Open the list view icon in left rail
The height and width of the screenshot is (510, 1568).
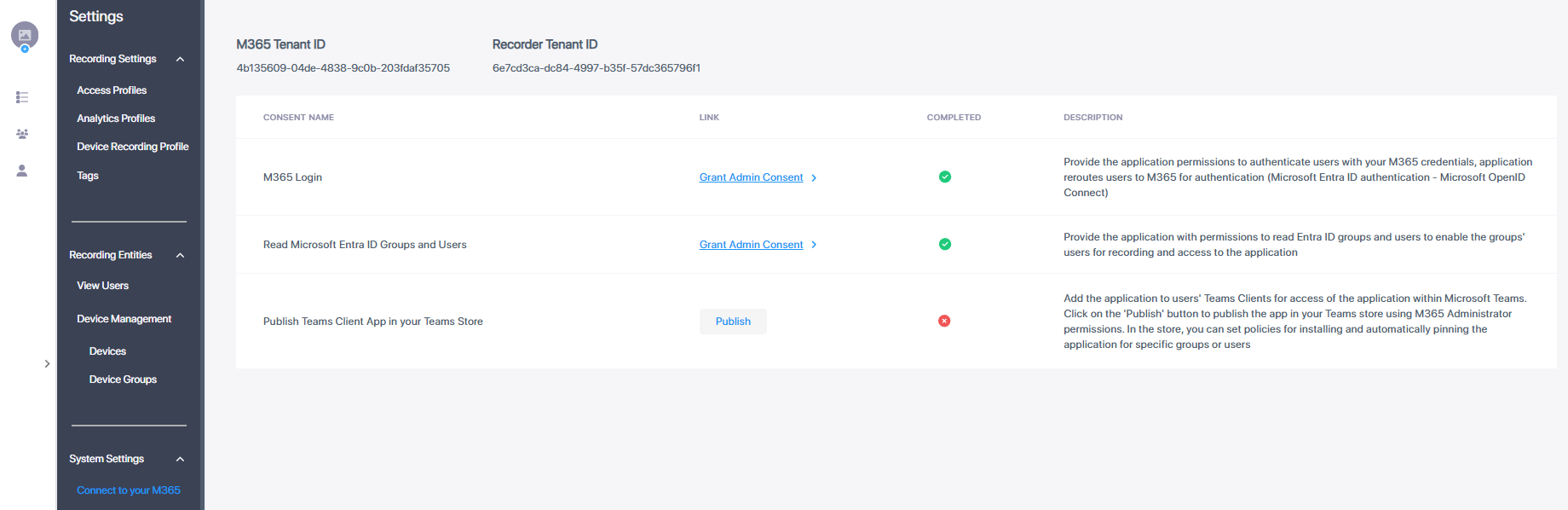(x=22, y=97)
